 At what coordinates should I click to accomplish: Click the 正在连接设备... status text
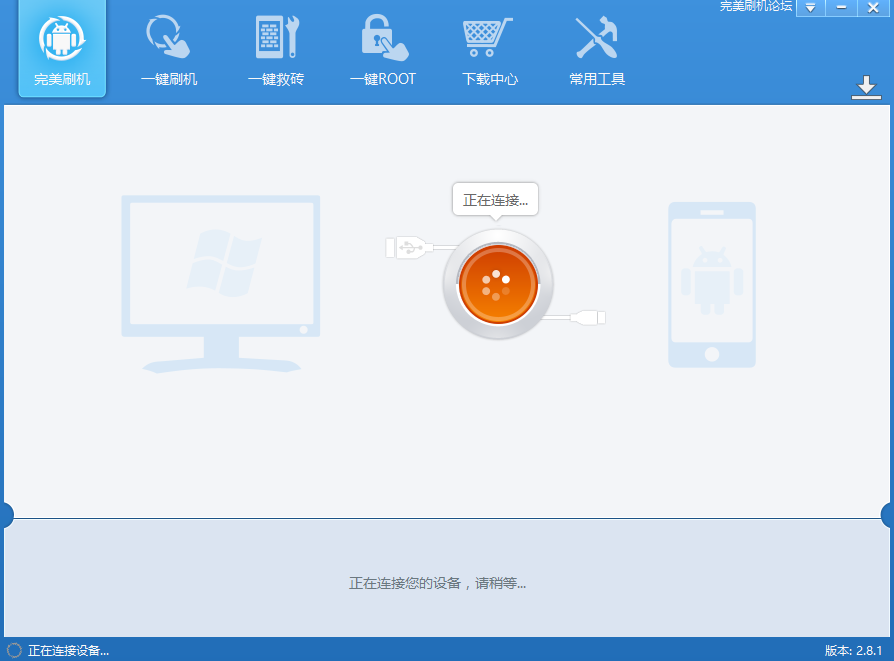68,650
